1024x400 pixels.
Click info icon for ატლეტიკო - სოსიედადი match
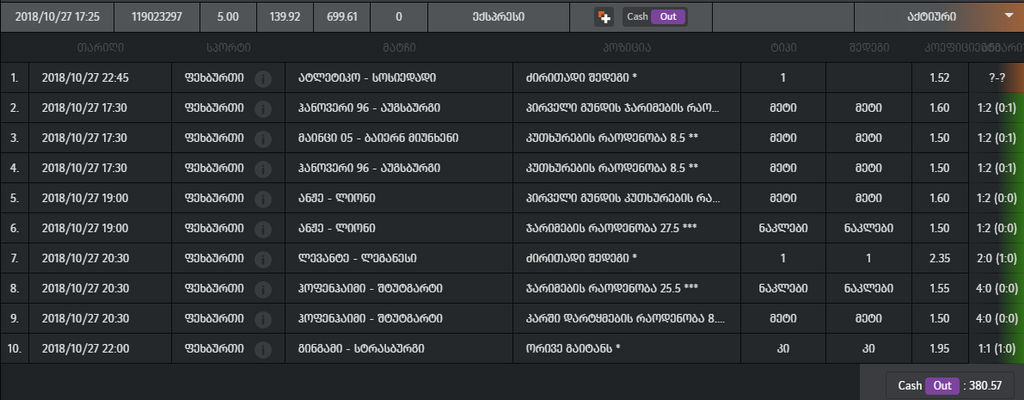coord(263,78)
